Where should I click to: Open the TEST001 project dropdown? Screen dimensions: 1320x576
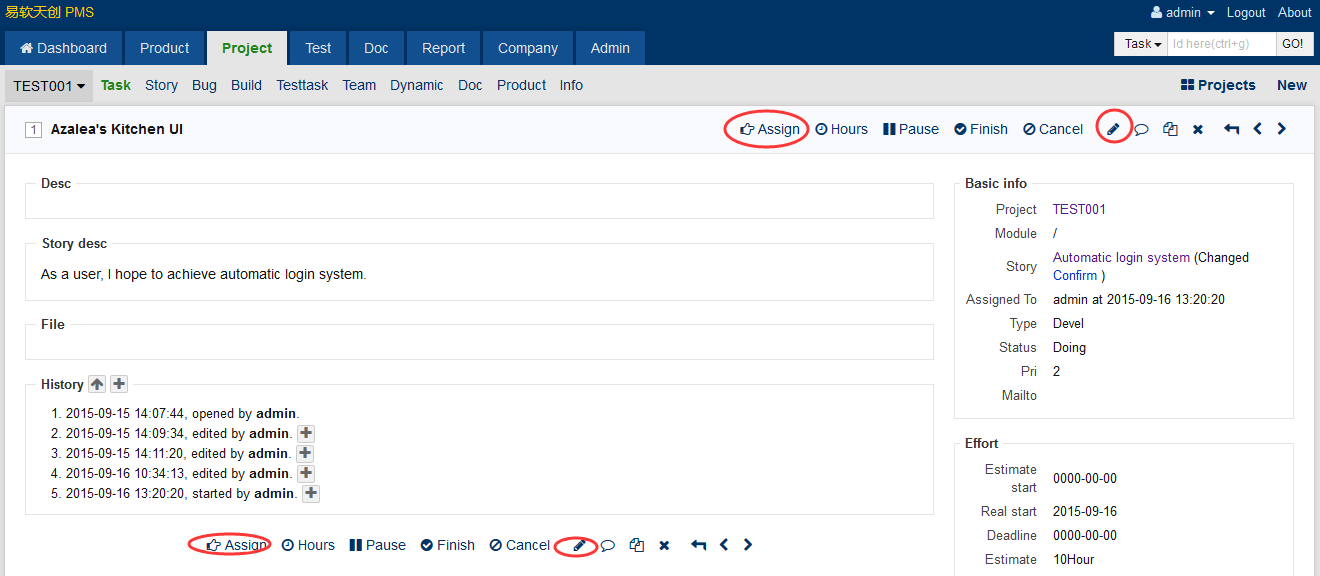coord(49,86)
